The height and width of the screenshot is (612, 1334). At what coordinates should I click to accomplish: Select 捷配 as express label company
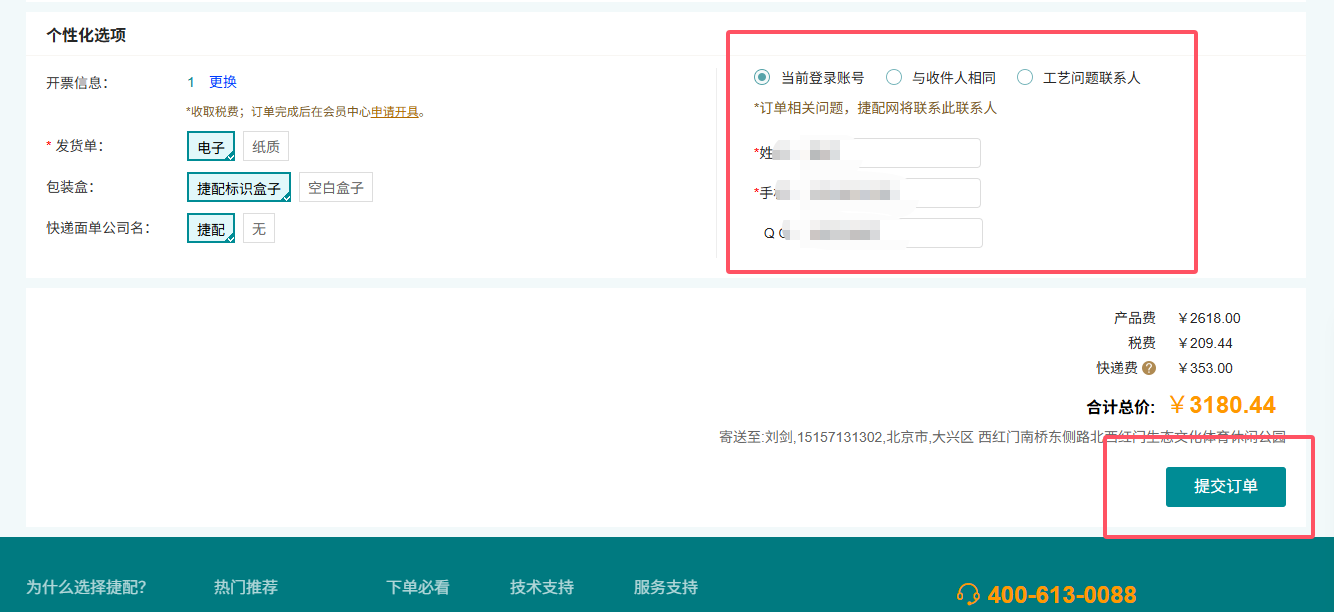(211, 229)
